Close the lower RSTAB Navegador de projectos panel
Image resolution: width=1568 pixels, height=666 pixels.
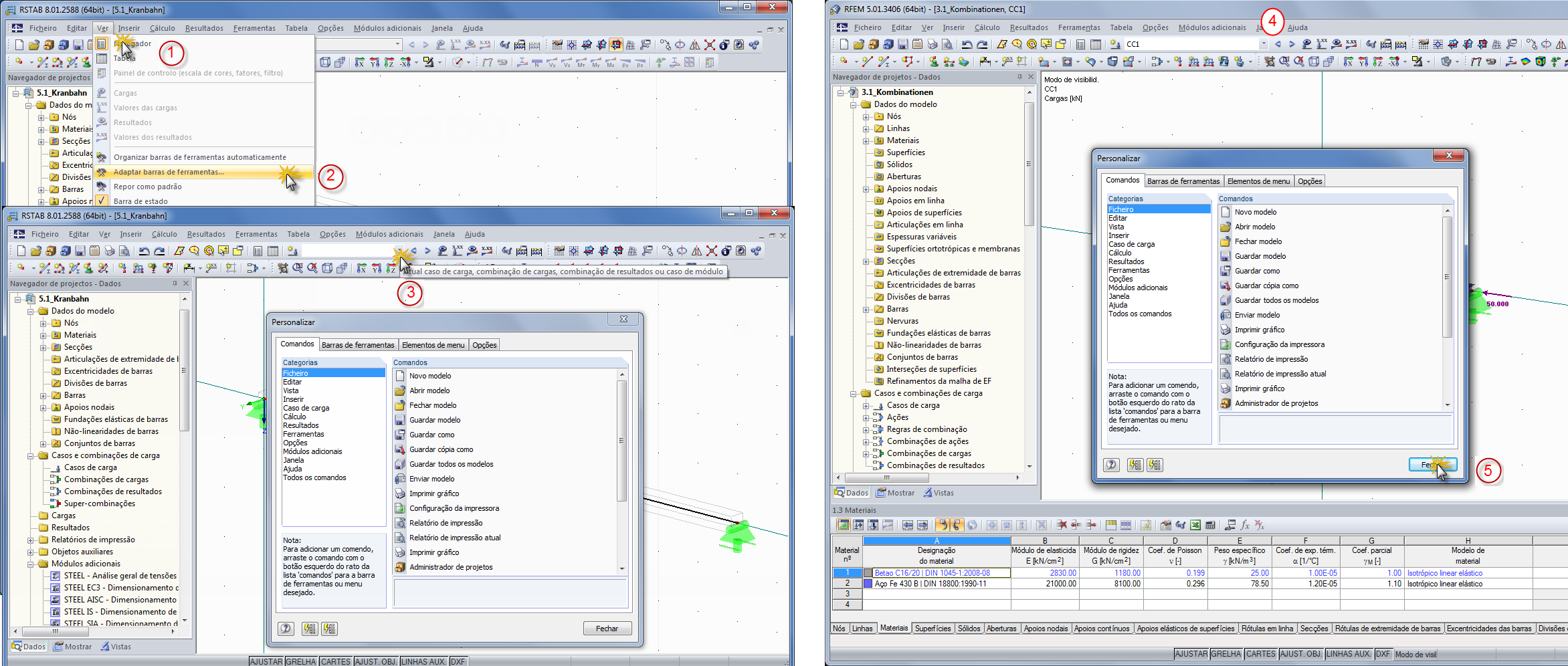[186, 284]
